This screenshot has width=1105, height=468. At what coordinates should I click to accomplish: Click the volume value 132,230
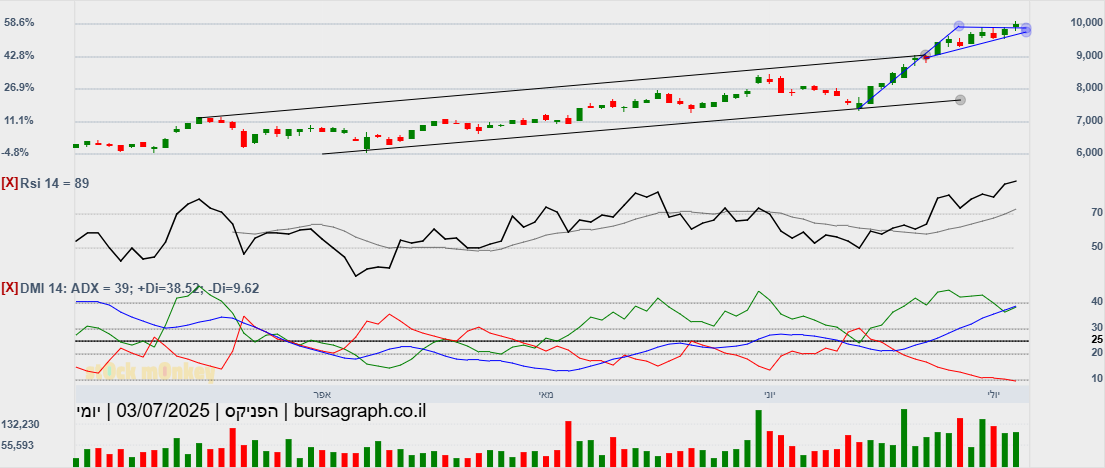[x=20, y=424]
